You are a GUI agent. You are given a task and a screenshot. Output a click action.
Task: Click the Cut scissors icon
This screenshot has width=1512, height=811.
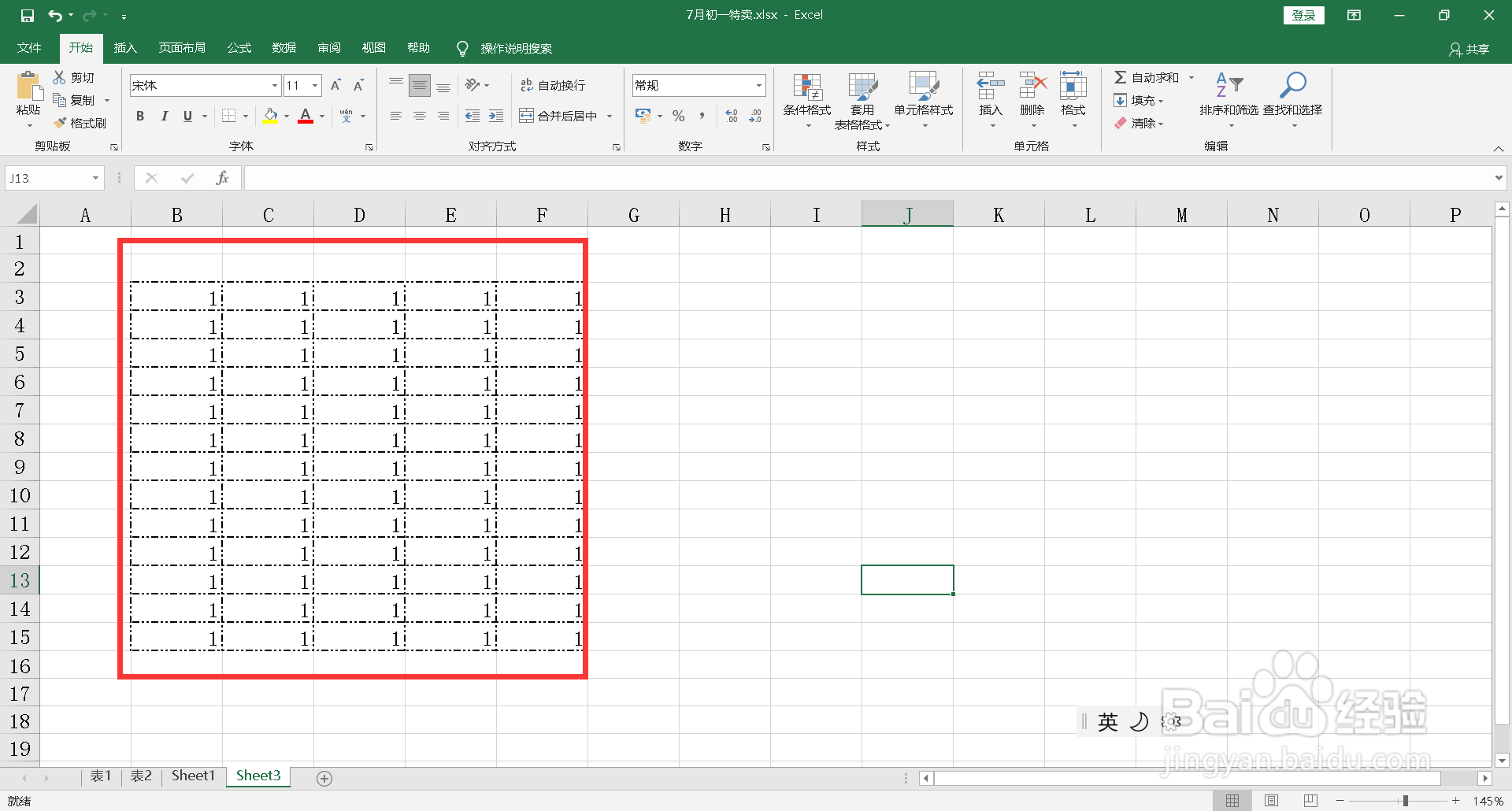pos(59,77)
